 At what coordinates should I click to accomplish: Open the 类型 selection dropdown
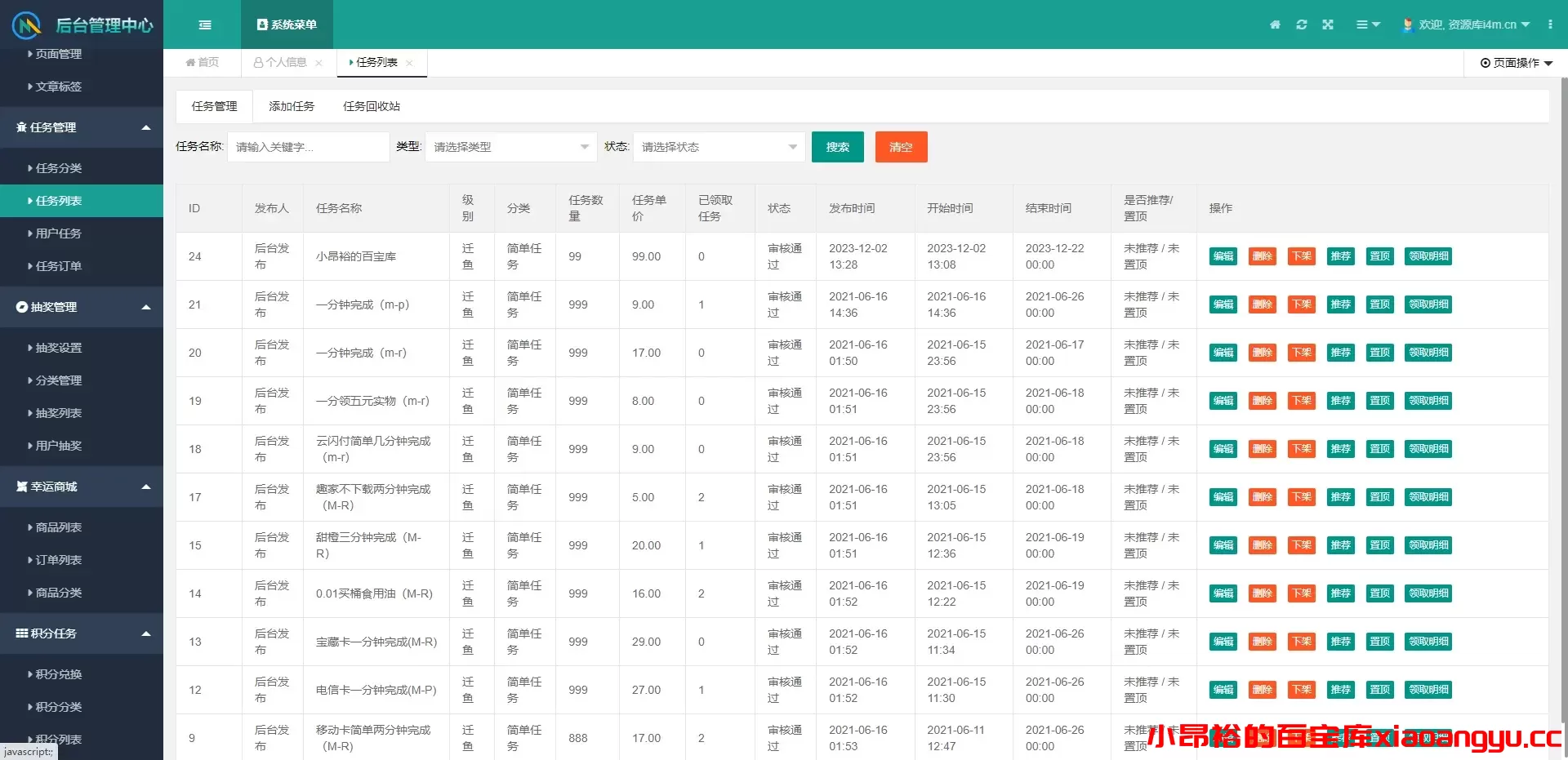pos(510,147)
